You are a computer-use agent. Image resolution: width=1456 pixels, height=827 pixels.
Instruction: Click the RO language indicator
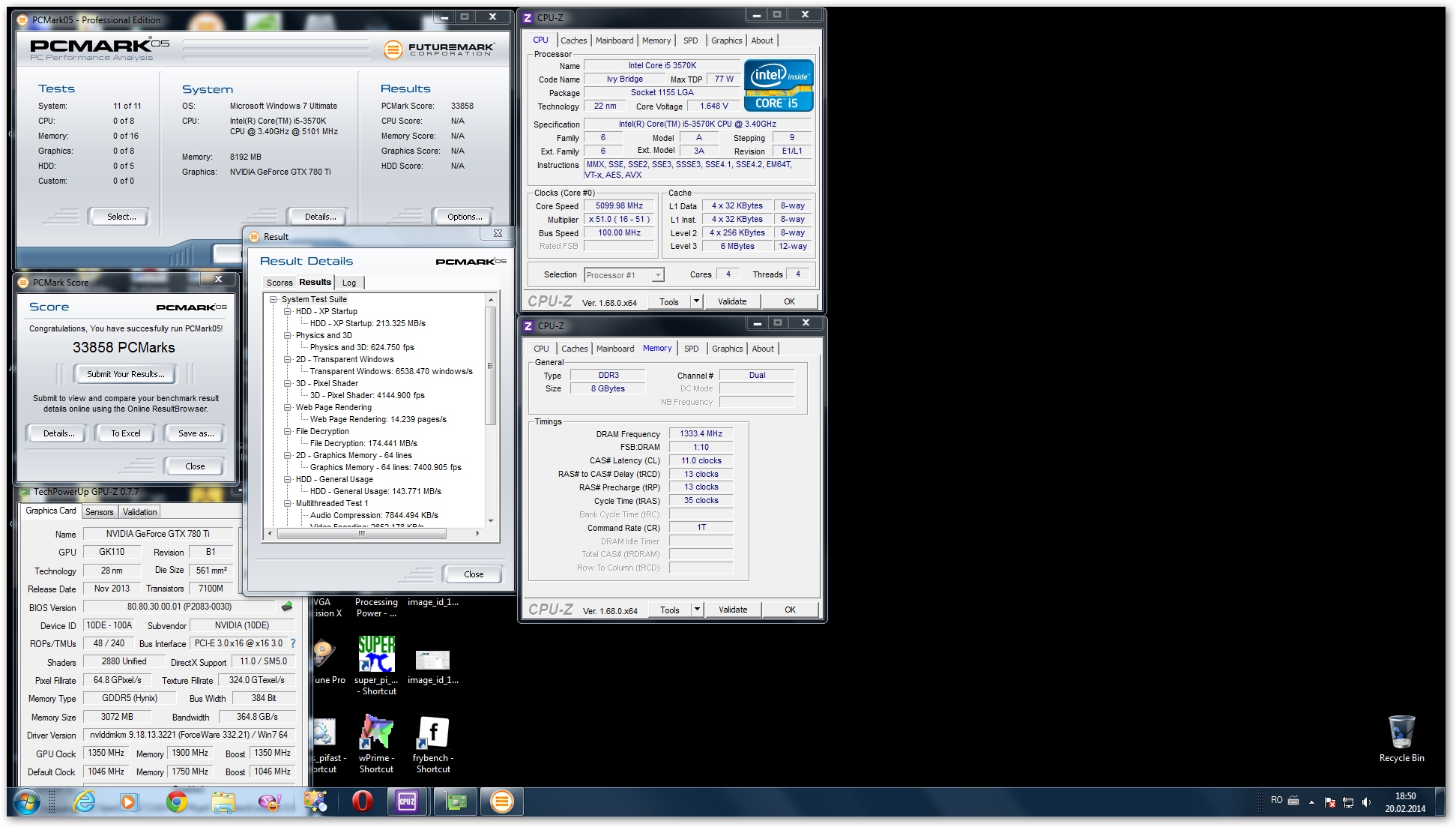(x=1277, y=800)
